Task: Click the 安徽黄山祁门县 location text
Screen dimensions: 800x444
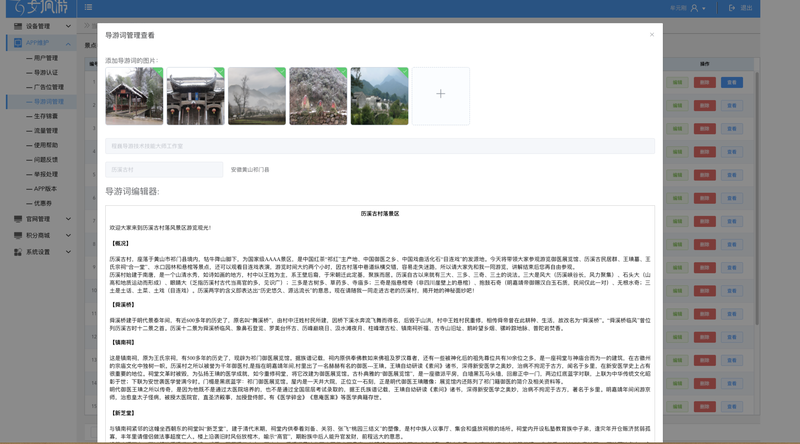Action: (x=250, y=169)
